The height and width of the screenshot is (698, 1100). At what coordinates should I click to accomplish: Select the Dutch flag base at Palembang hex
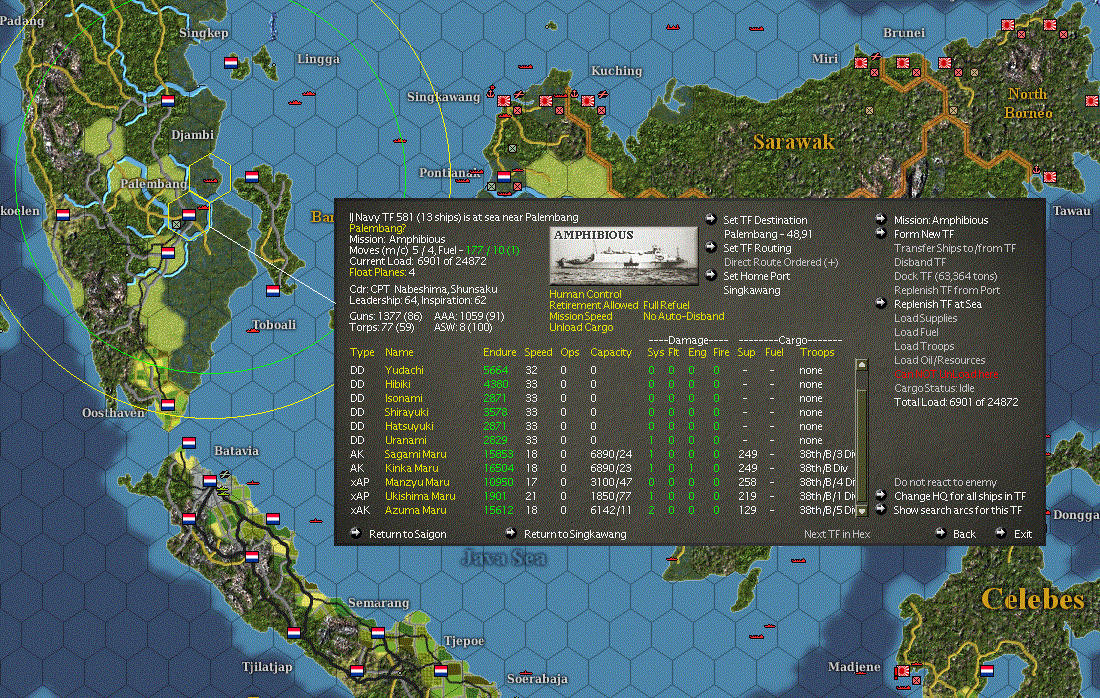[x=189, y=215]
